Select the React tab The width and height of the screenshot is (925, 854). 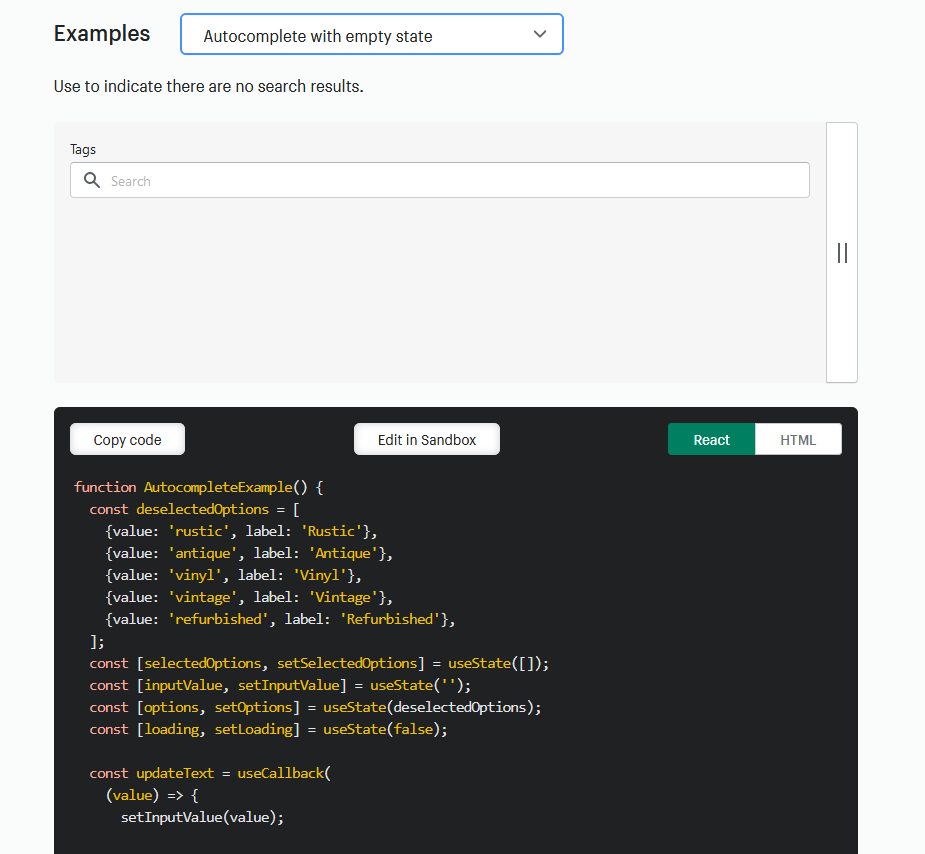click(711, 439)
